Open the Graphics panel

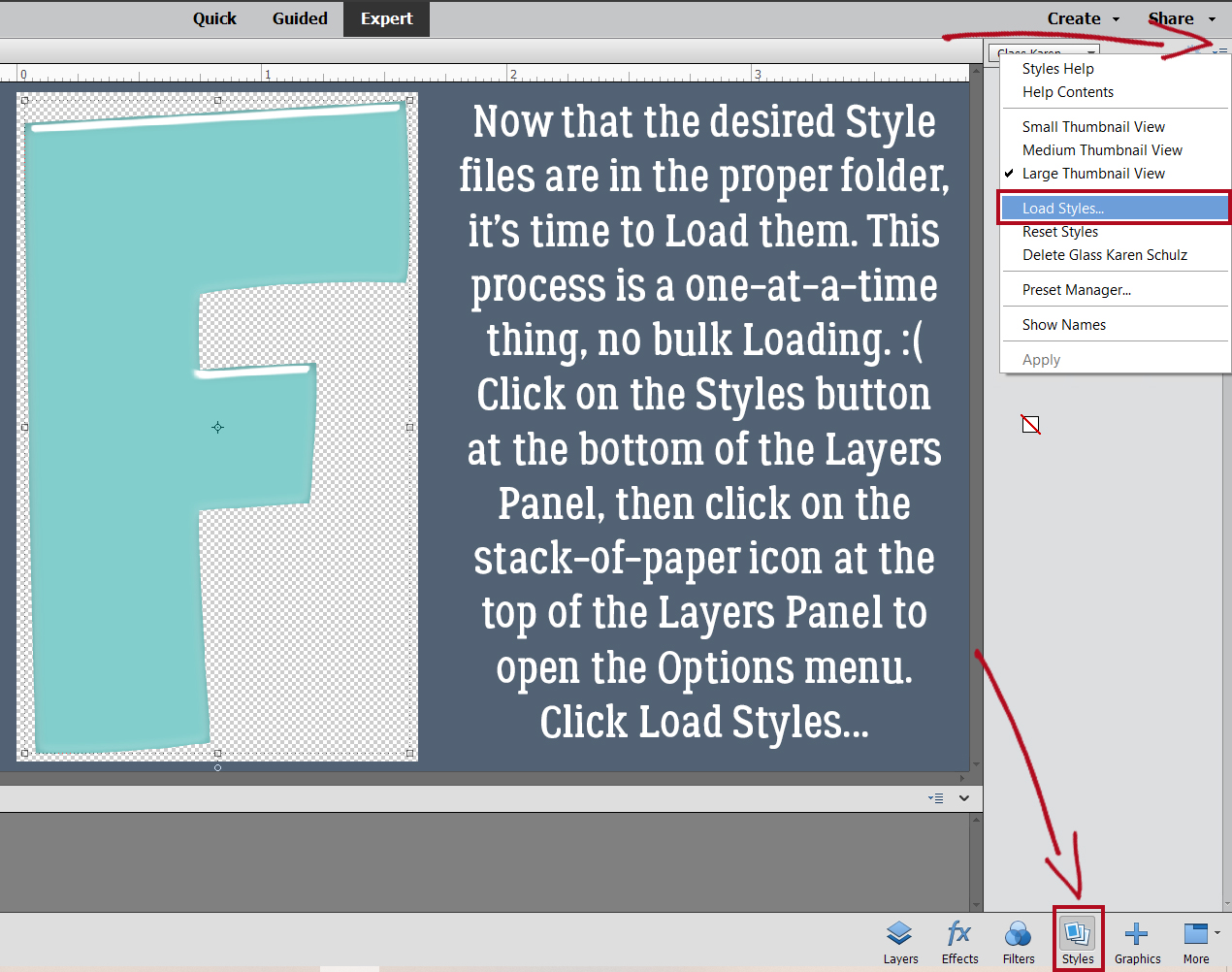tap(1137, 939)
